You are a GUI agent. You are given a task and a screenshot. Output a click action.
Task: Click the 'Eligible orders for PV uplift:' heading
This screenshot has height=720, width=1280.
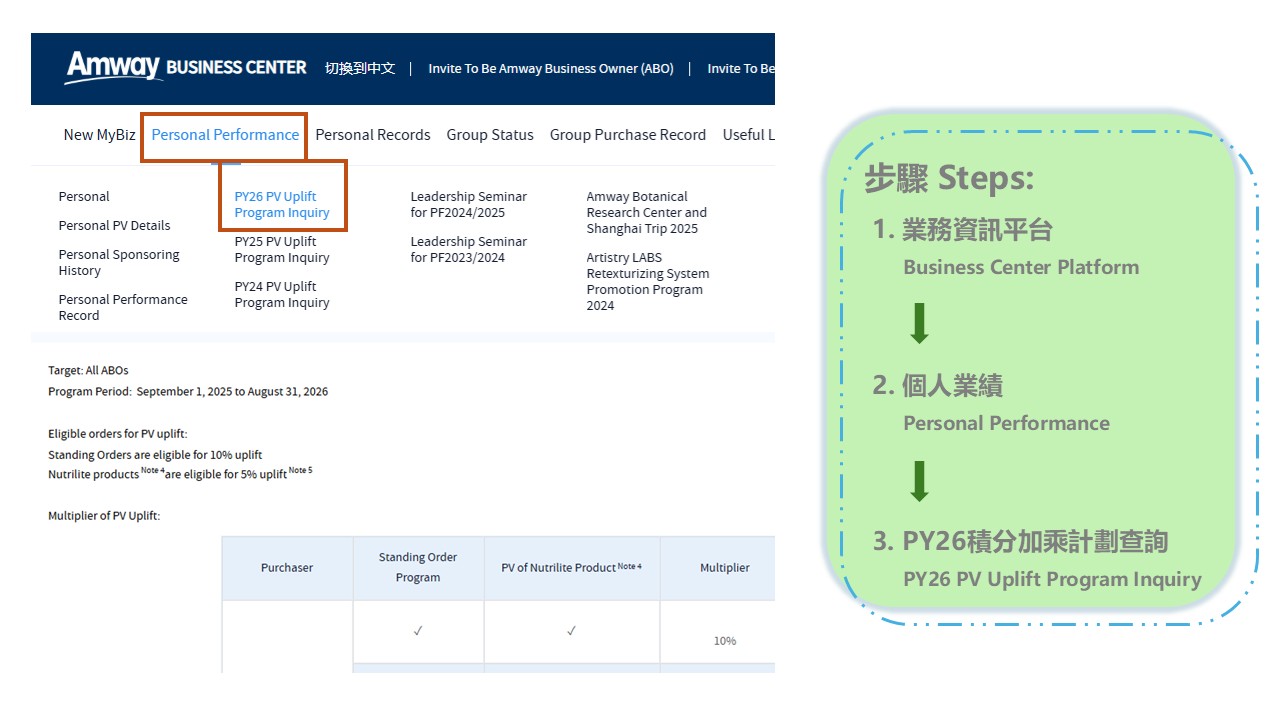point(118,434)
